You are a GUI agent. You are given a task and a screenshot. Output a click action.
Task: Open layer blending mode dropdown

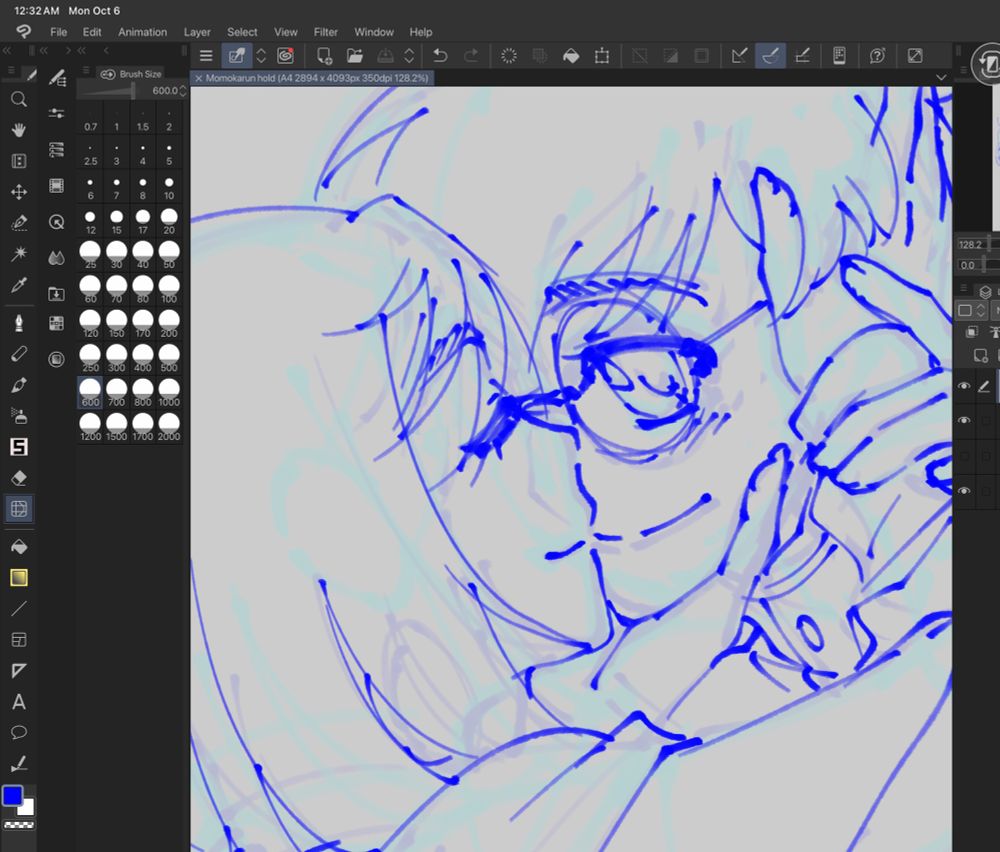click(x=995, y=310)
